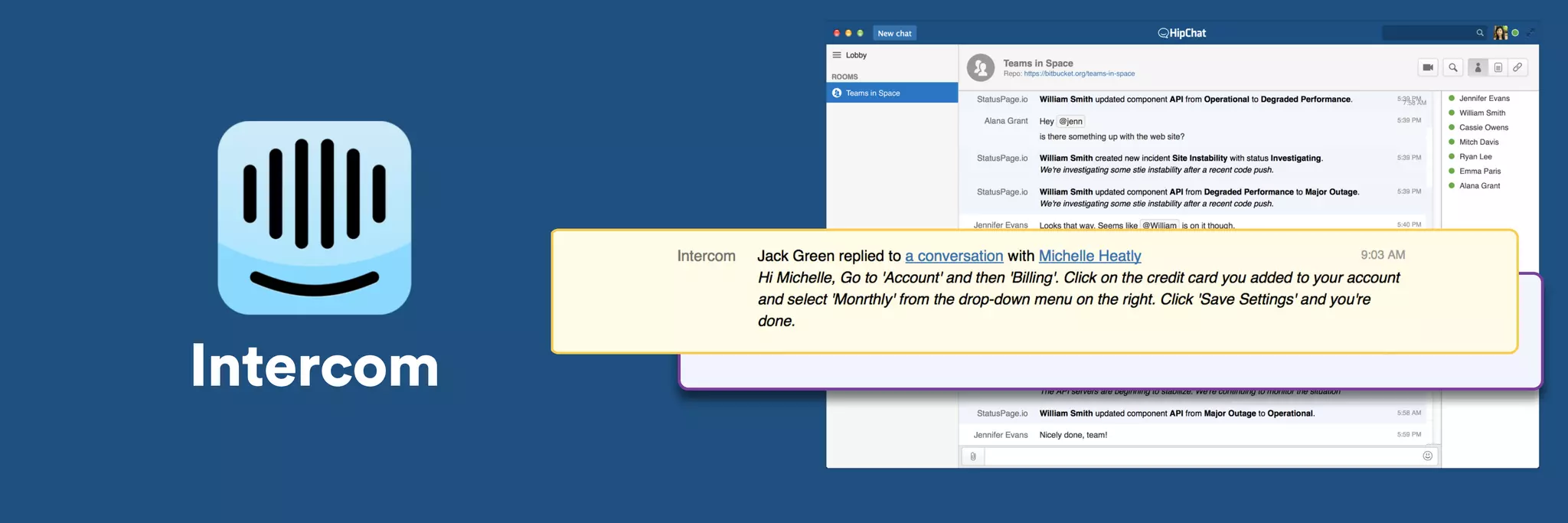Select Emma Paris in member list
This screenshot has height=523, width=1568.
tap(1479, 171)
